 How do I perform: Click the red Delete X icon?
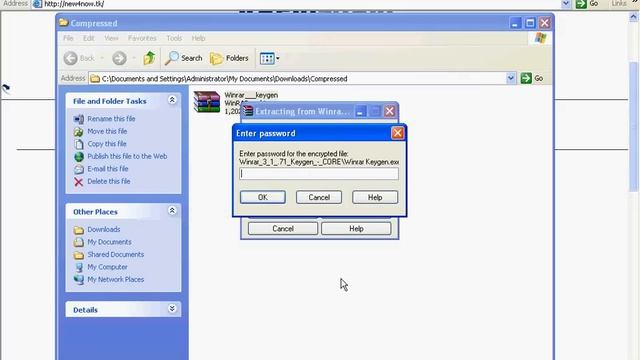[79, 182]
